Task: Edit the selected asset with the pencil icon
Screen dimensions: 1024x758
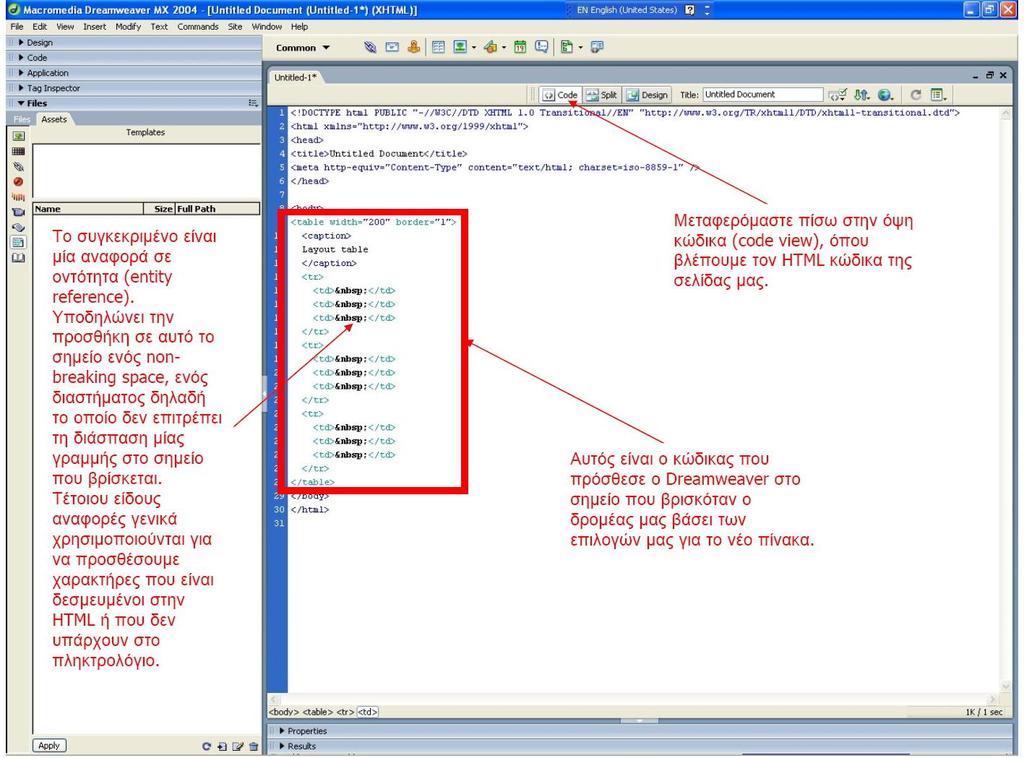Action: [x=238, y=746]
